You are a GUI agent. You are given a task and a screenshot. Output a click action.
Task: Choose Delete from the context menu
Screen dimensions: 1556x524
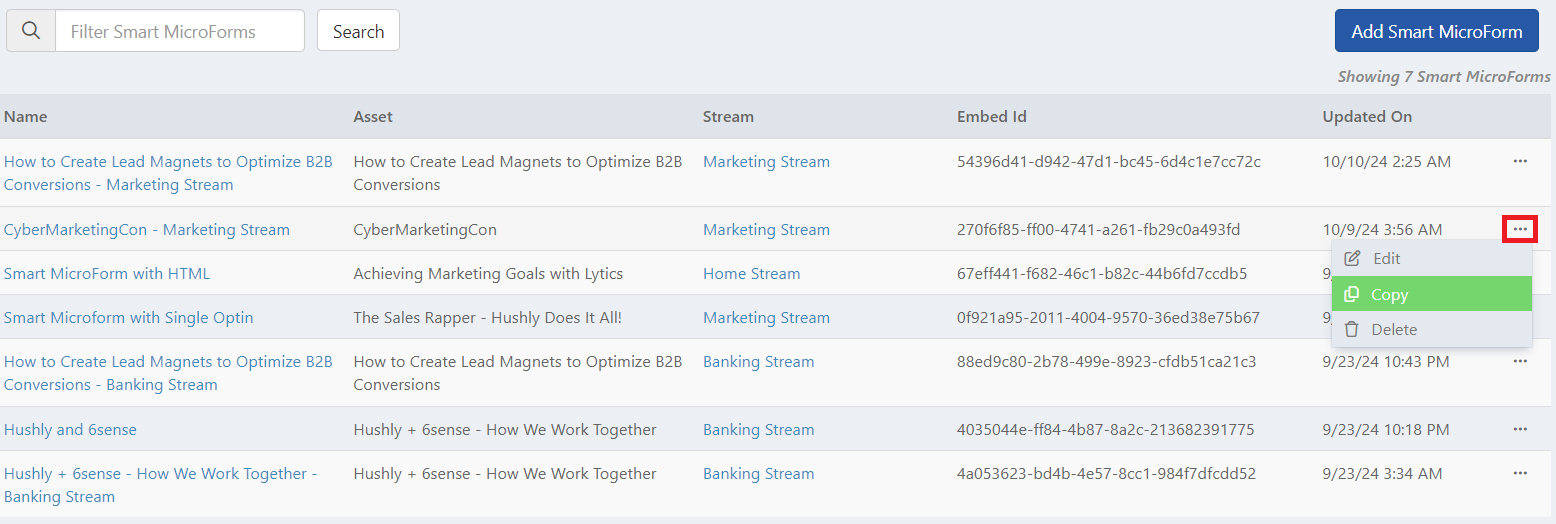pos(1431,329)
